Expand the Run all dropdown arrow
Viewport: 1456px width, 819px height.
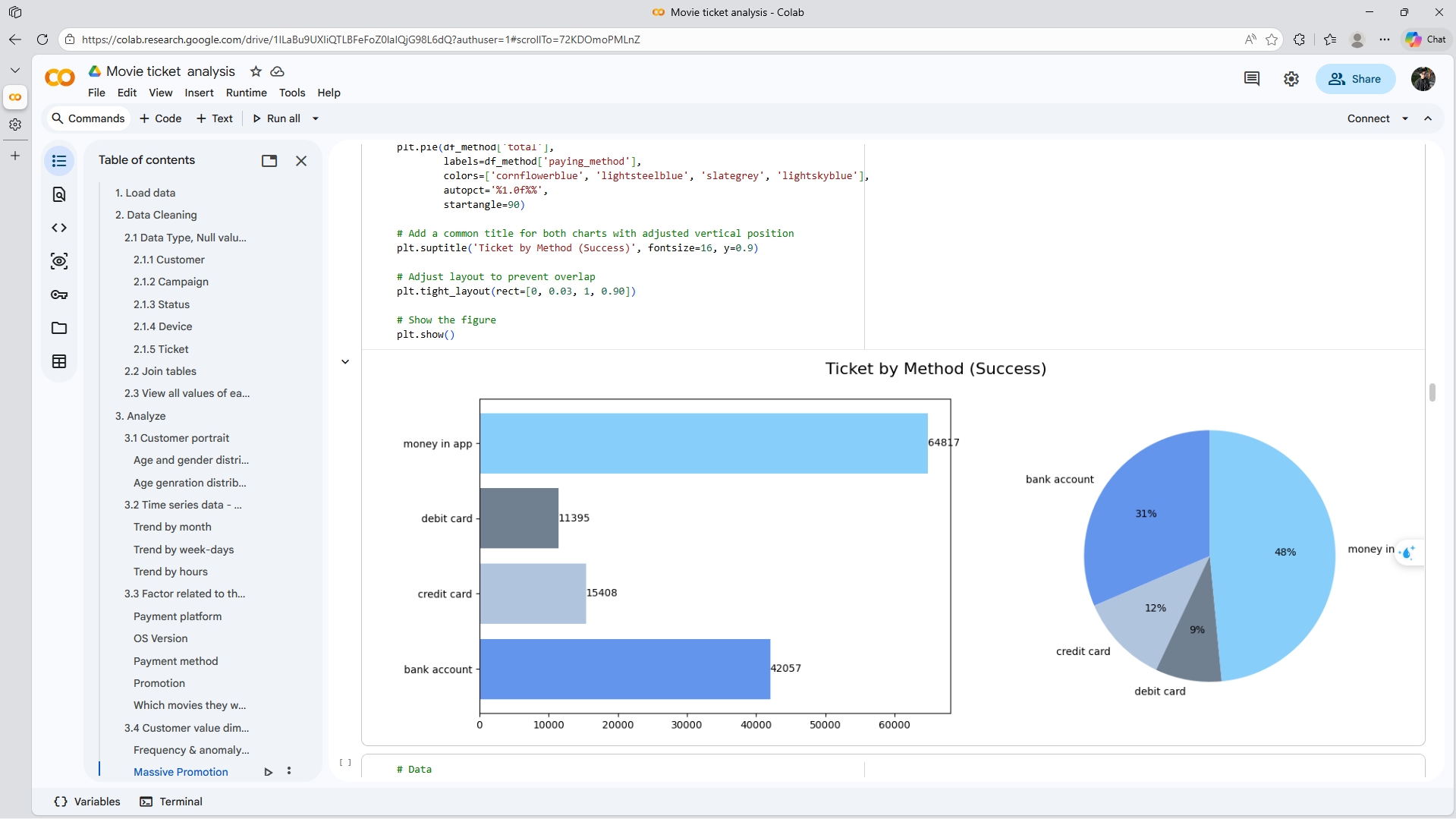point(316,118)
